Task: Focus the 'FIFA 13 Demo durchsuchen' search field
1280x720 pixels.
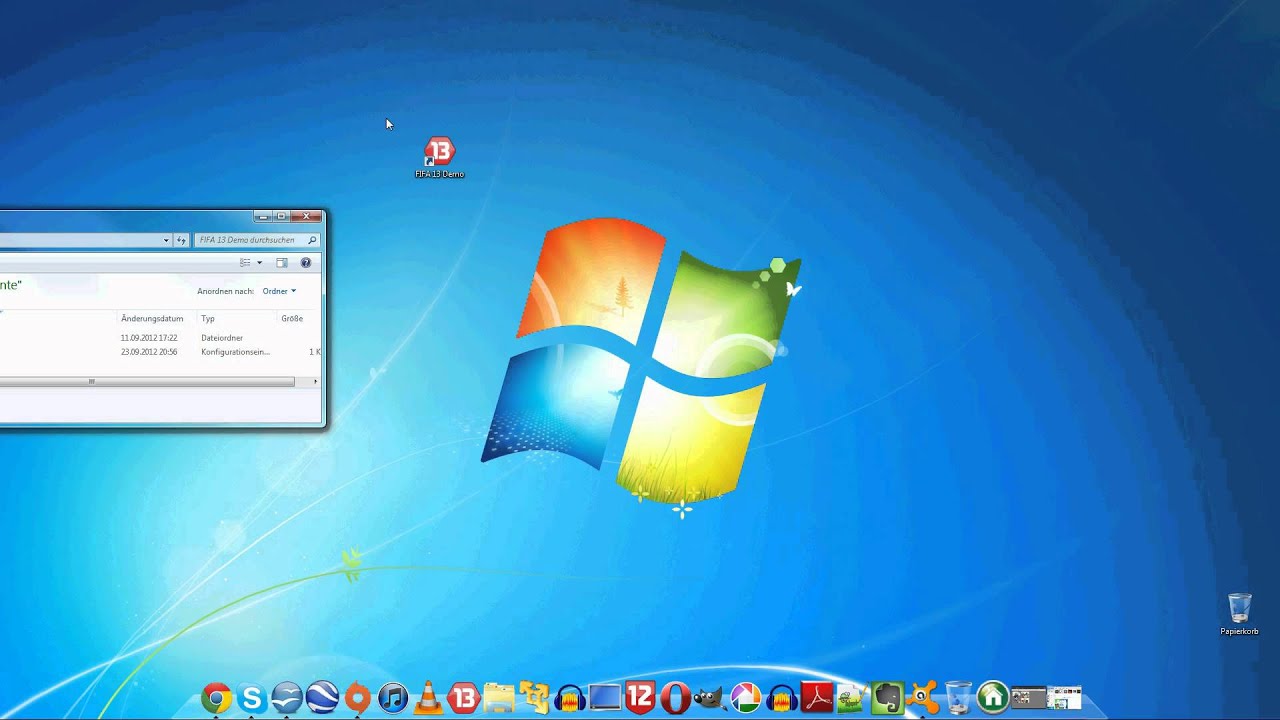Action: 257,240
